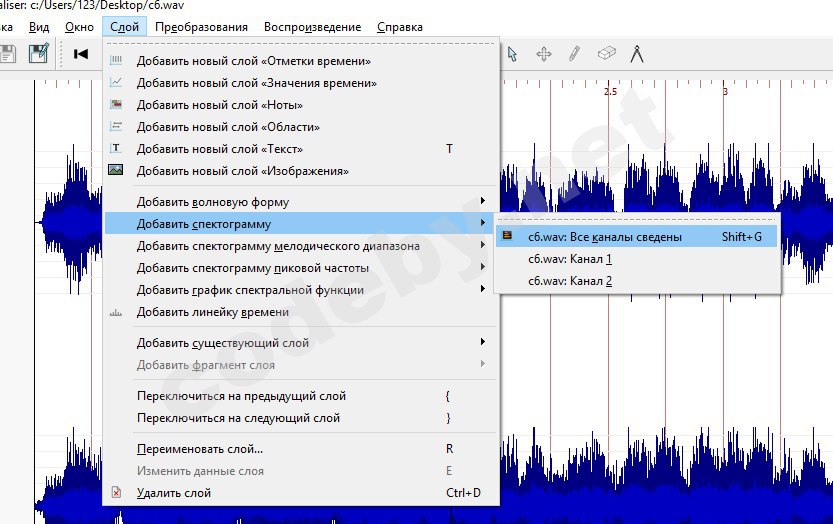Click the 3 mark on time ruler
833x524 pixels.
tap(725, 91)
